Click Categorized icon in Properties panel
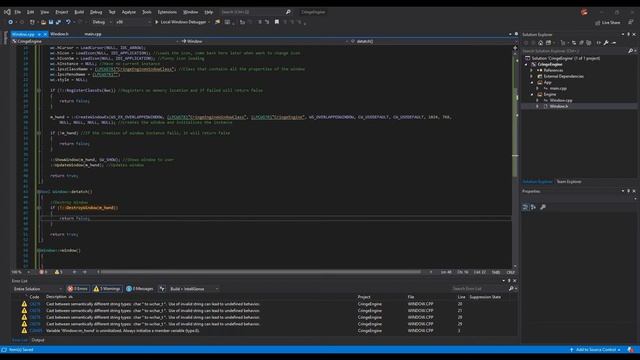640x360 pixels. pyautogui.click(x=526, y=207)
